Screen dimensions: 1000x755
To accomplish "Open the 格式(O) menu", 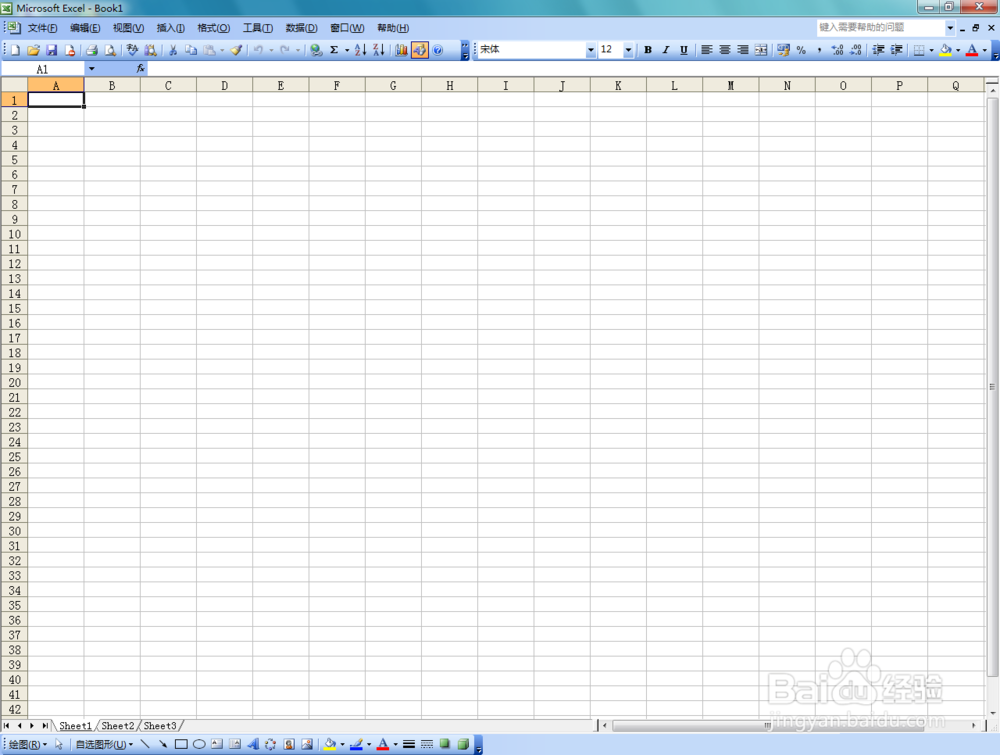I will click(x=212, y=27).
